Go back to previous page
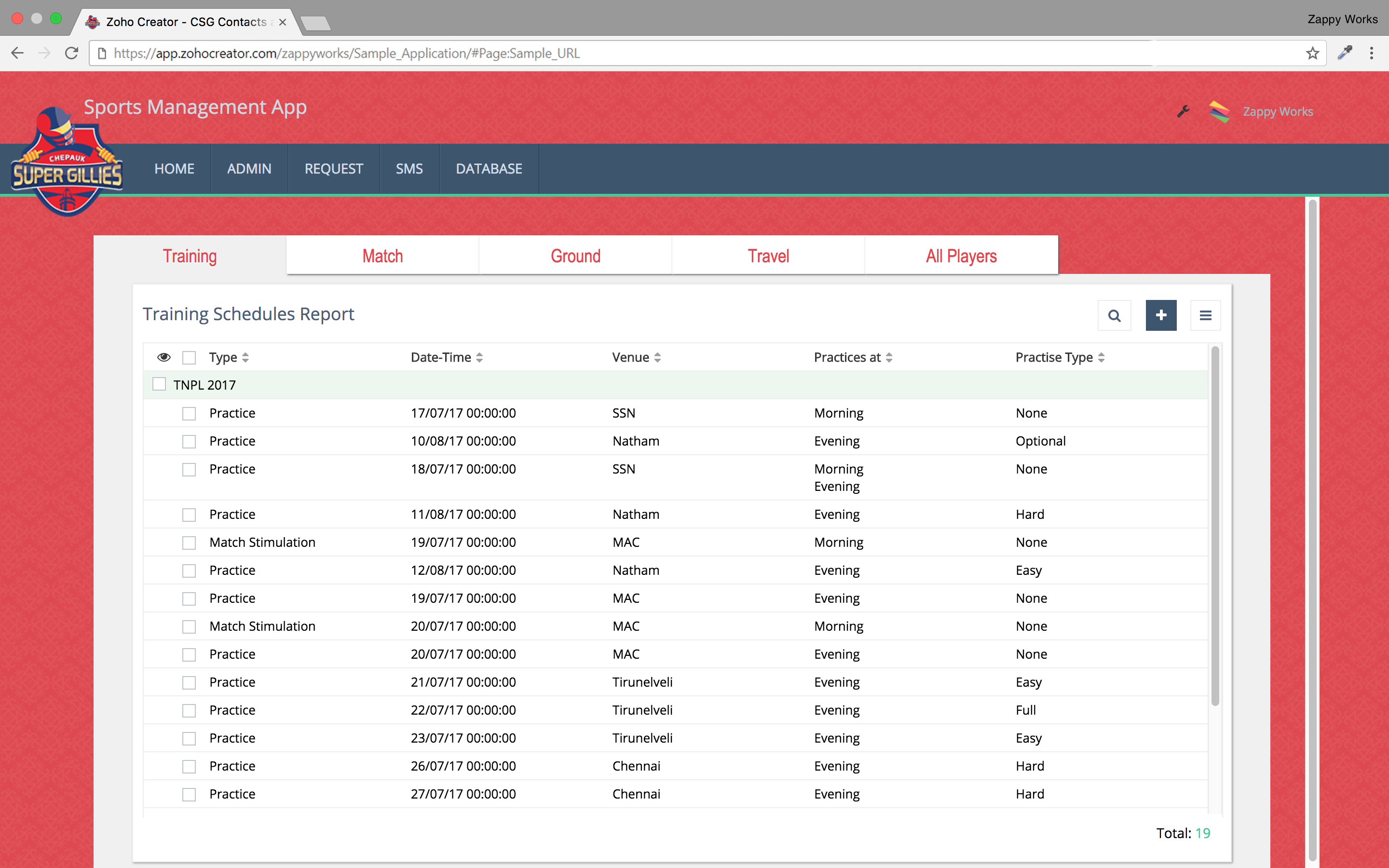 (x=17, y=54)
